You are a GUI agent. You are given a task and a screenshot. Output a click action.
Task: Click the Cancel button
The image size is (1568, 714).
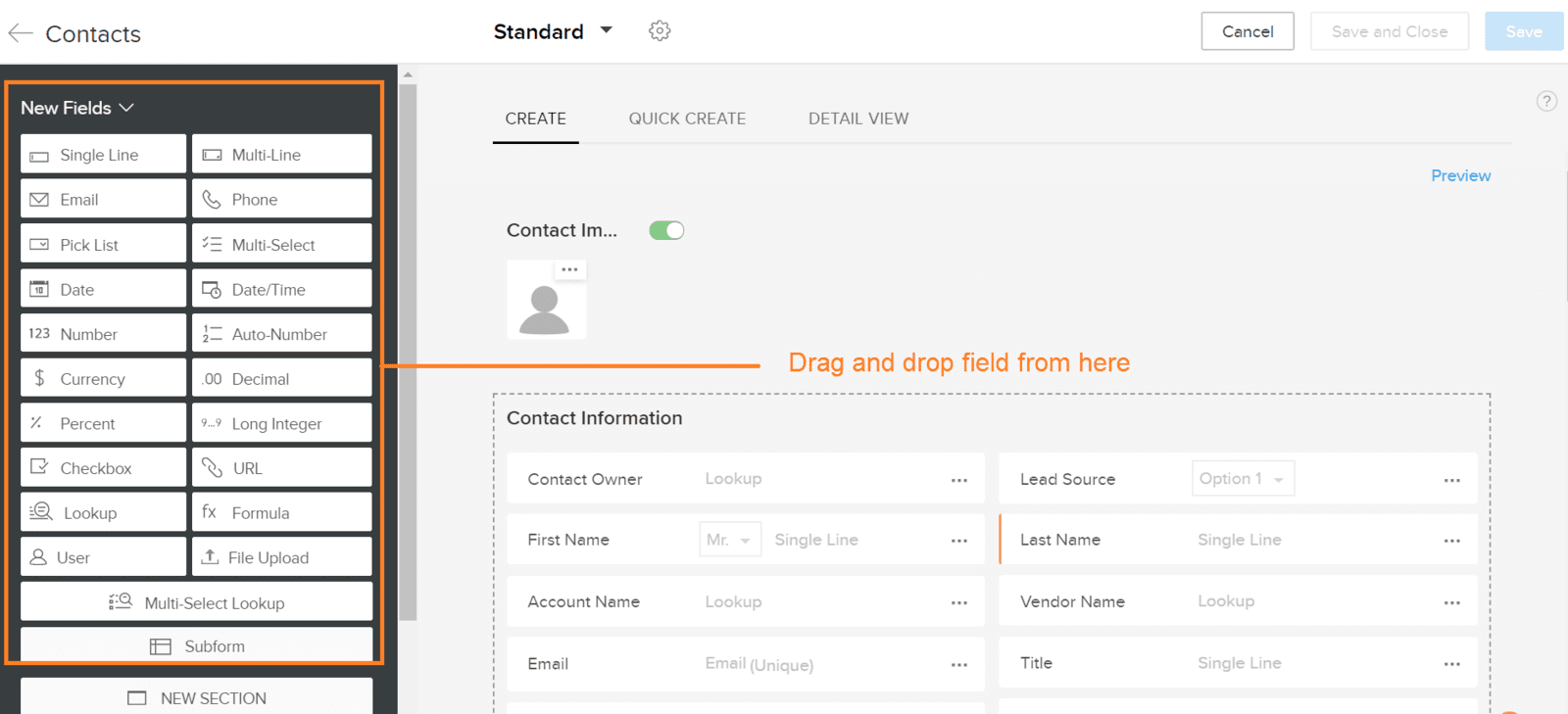1248,31
